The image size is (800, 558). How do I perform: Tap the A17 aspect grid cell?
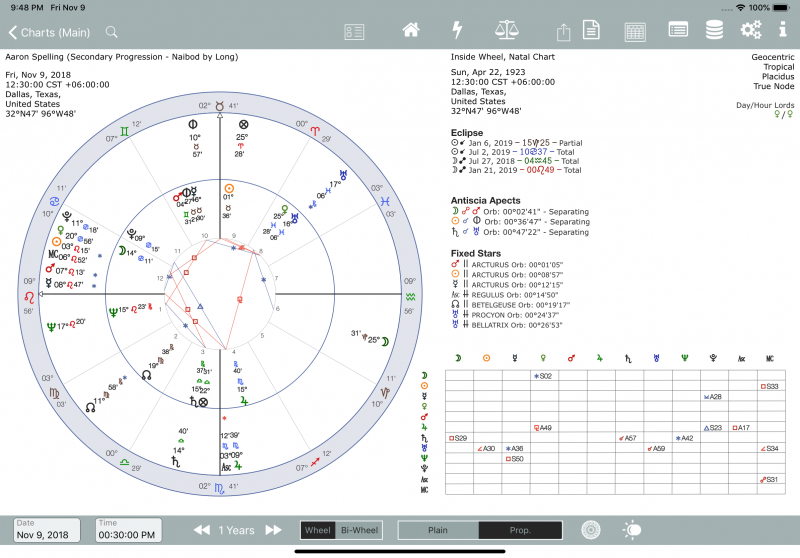(x=742, y=428)
